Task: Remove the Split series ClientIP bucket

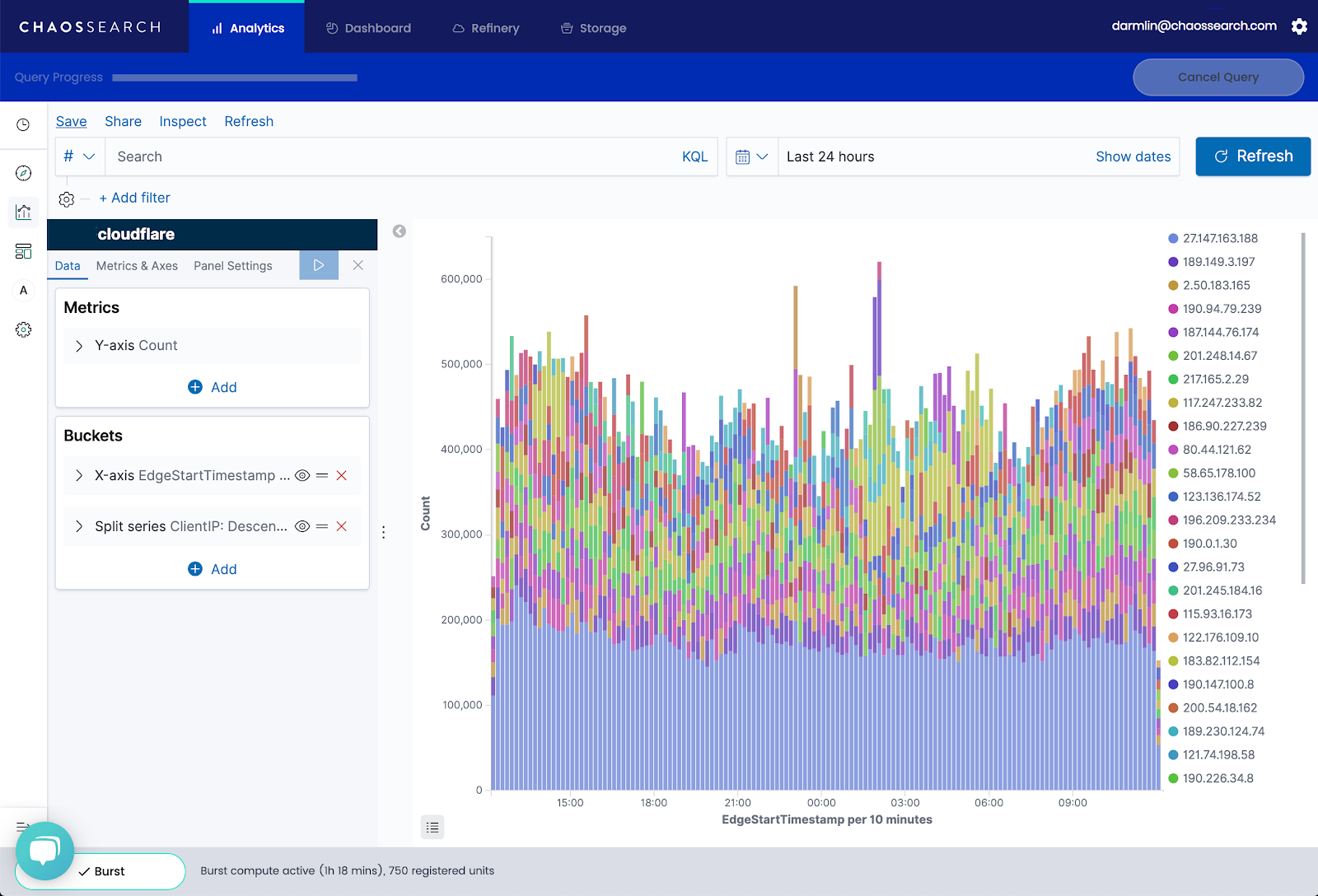Action: pos(341,526)
